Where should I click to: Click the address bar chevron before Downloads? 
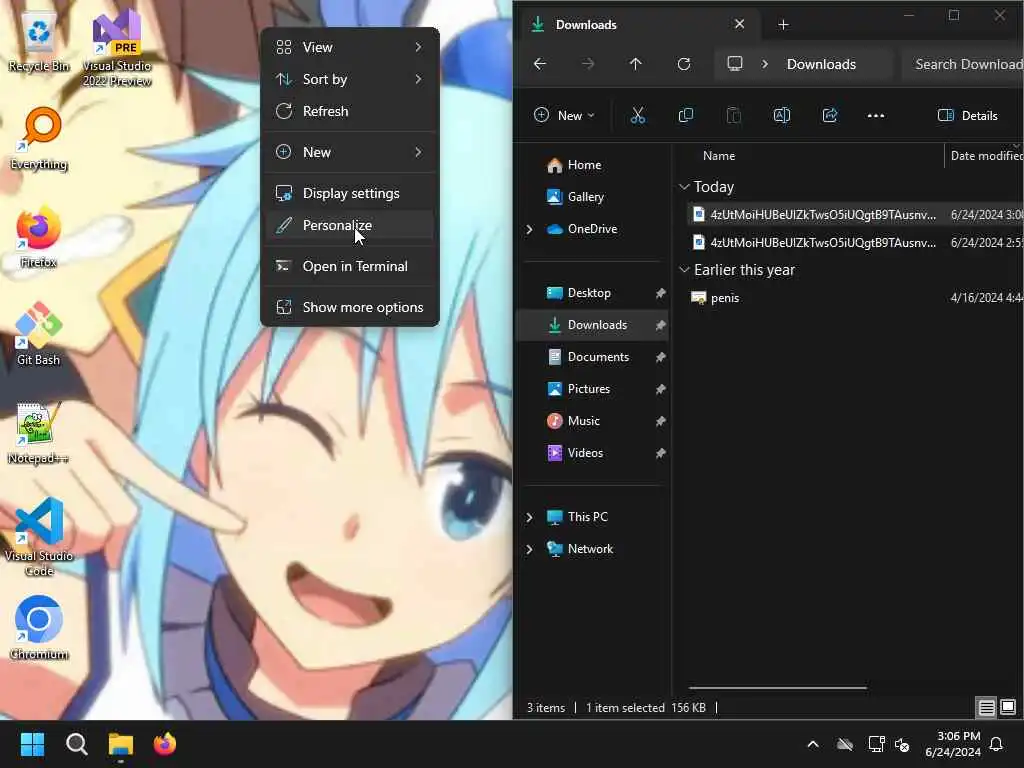click(765, 64)
